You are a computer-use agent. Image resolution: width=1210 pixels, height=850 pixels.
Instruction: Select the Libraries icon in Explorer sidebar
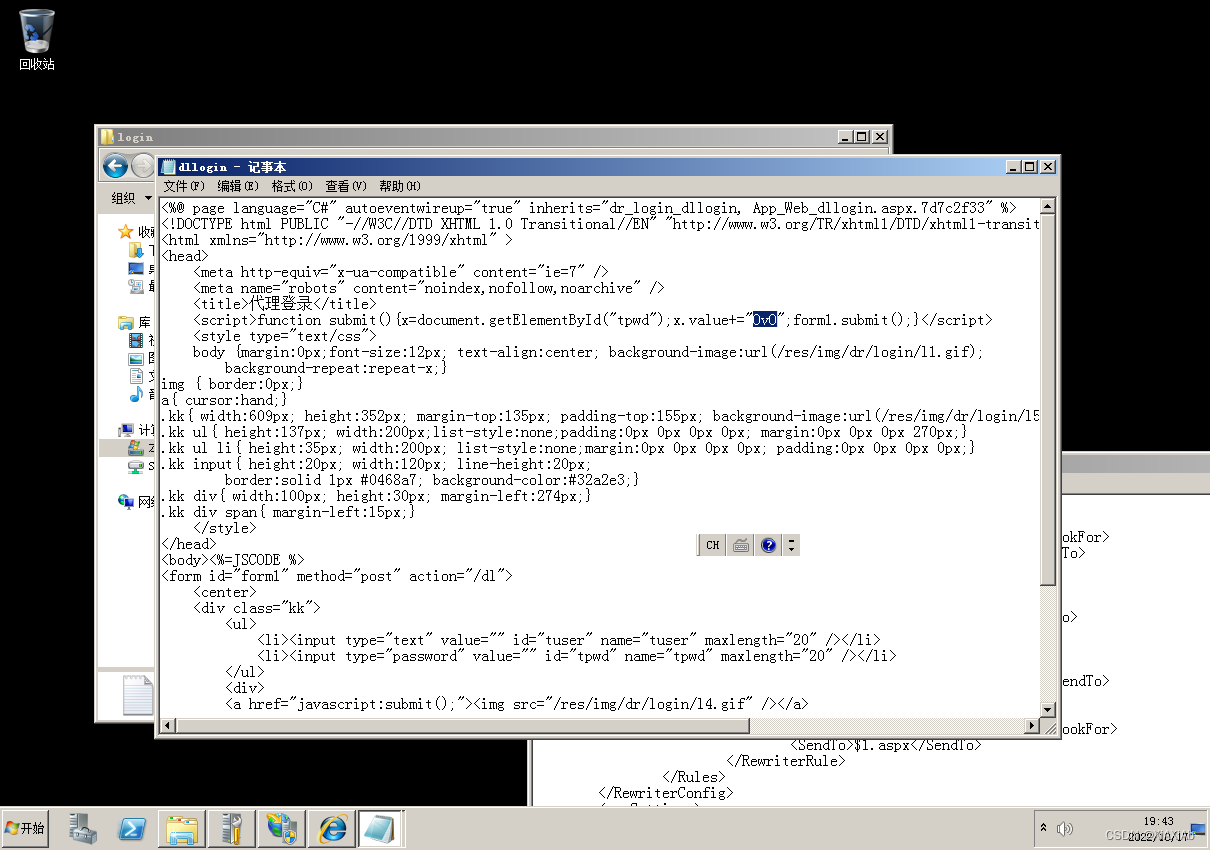[125, 322]
